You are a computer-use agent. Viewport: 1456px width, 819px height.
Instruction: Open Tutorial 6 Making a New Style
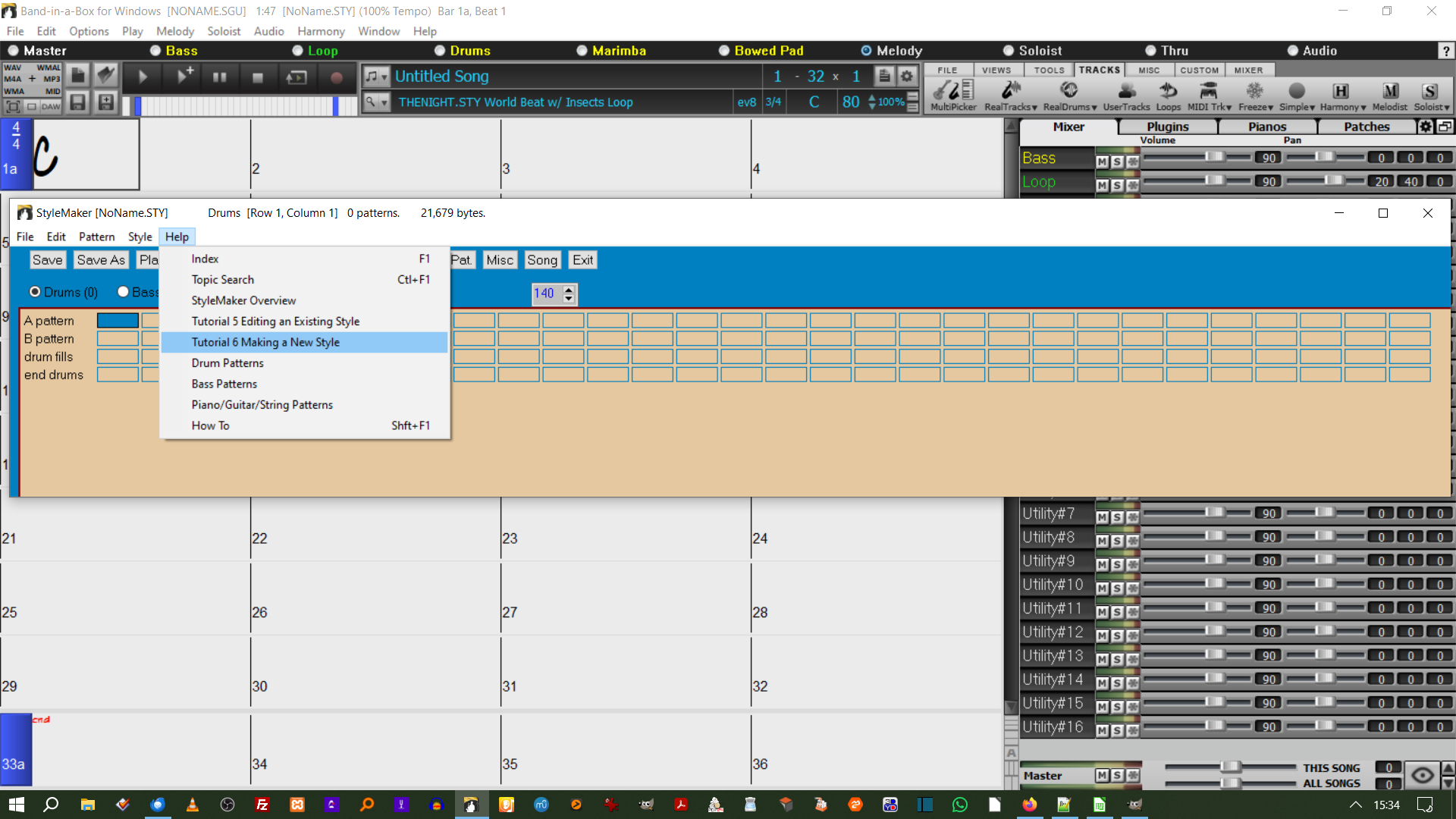(304, 342)
